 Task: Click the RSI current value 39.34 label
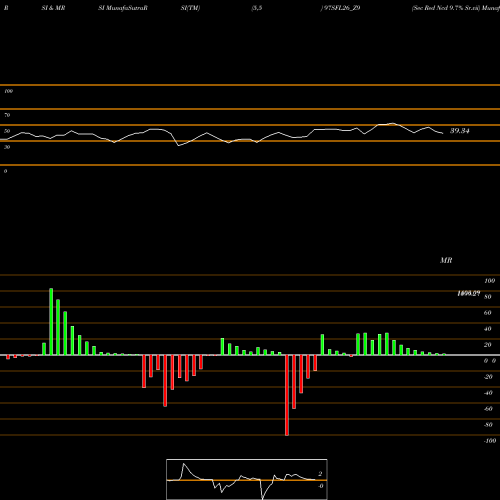(460, 131)
